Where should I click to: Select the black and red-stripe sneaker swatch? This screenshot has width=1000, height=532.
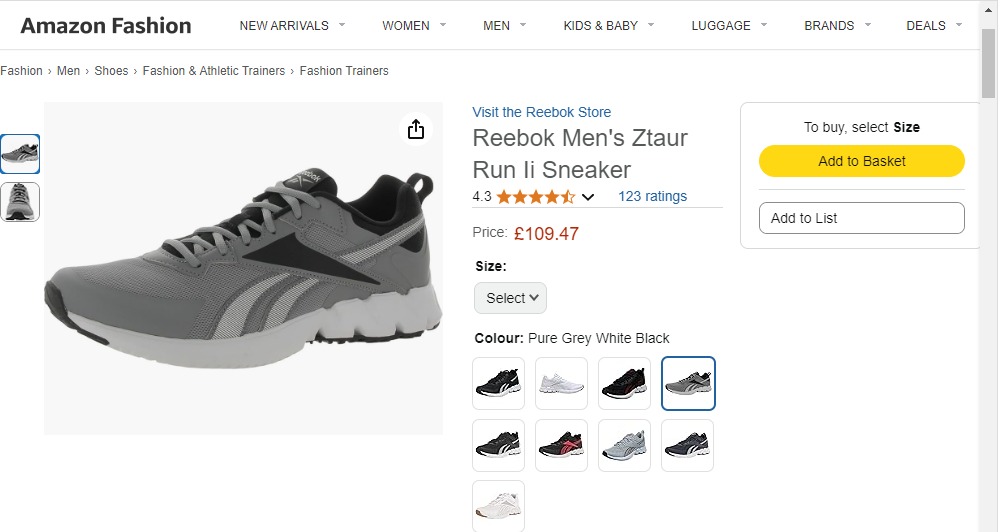[625, 383]
